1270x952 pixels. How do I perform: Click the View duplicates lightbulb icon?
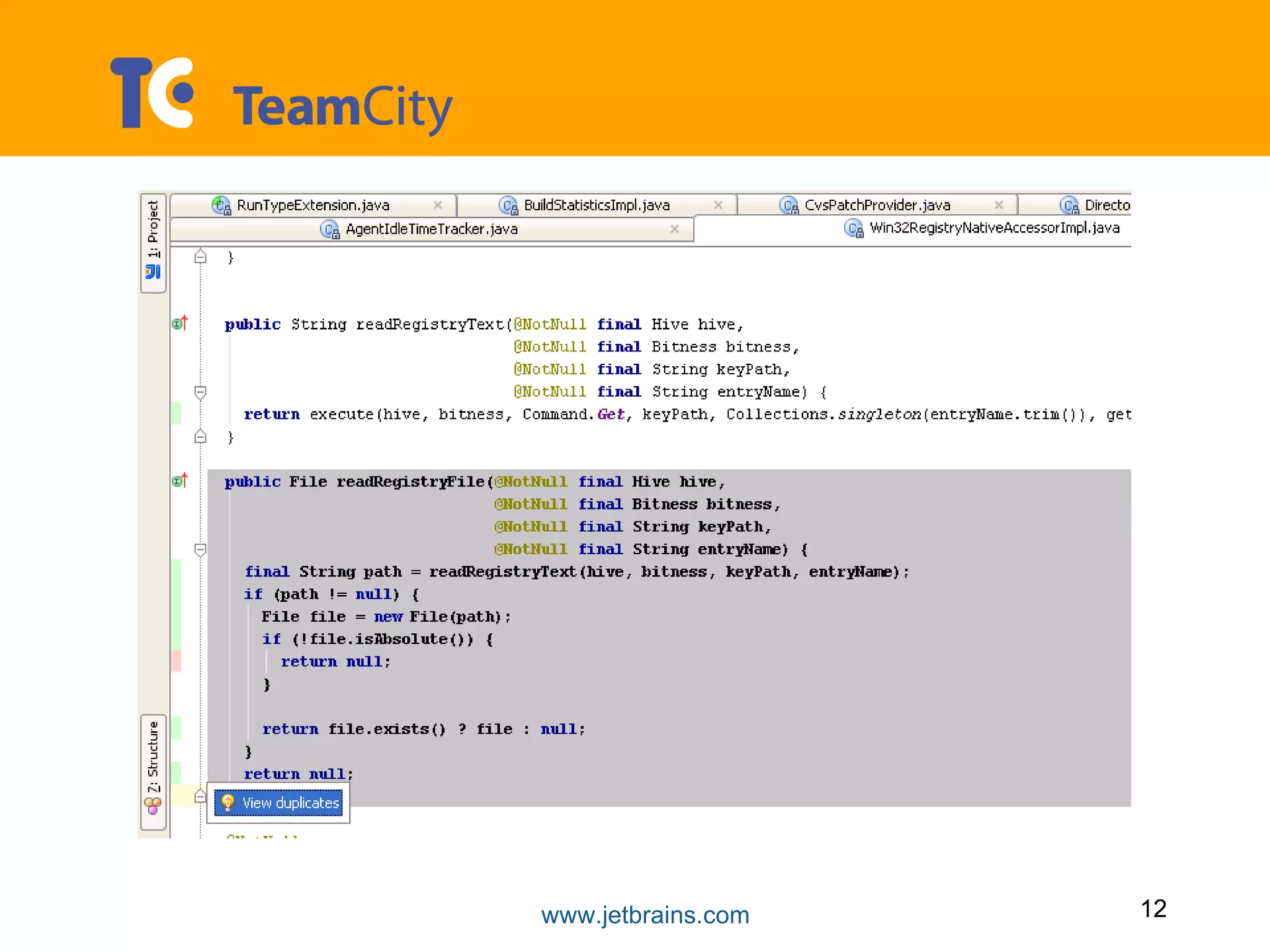point(228,803)
